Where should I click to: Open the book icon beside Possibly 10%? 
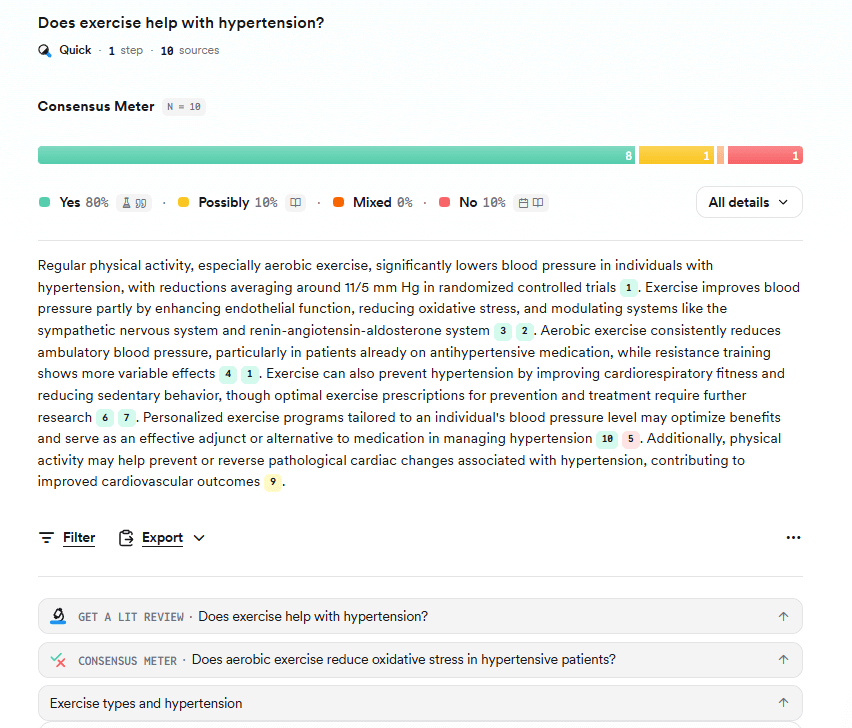click(295, 202)
